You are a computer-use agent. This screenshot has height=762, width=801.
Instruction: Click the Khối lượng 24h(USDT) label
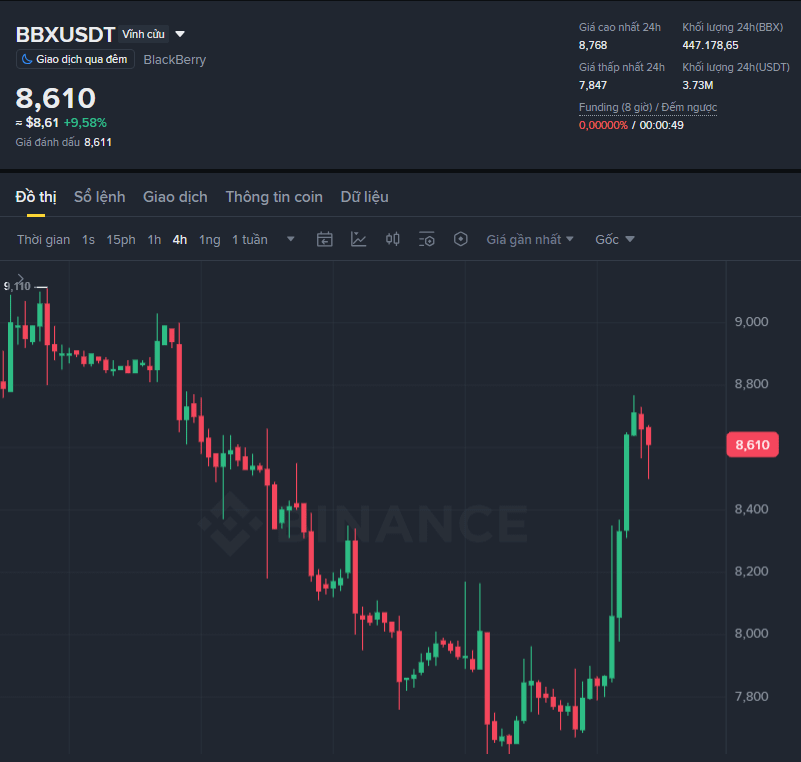[736, 67]
